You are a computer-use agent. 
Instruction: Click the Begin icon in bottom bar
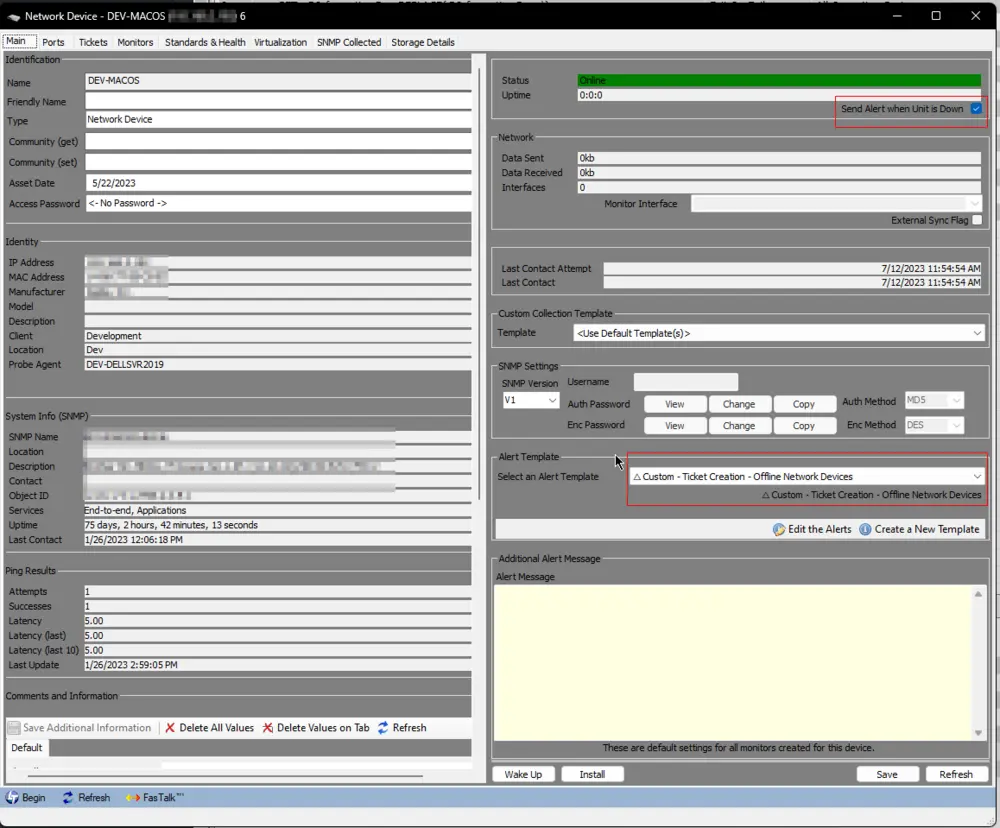pos(12,797)
